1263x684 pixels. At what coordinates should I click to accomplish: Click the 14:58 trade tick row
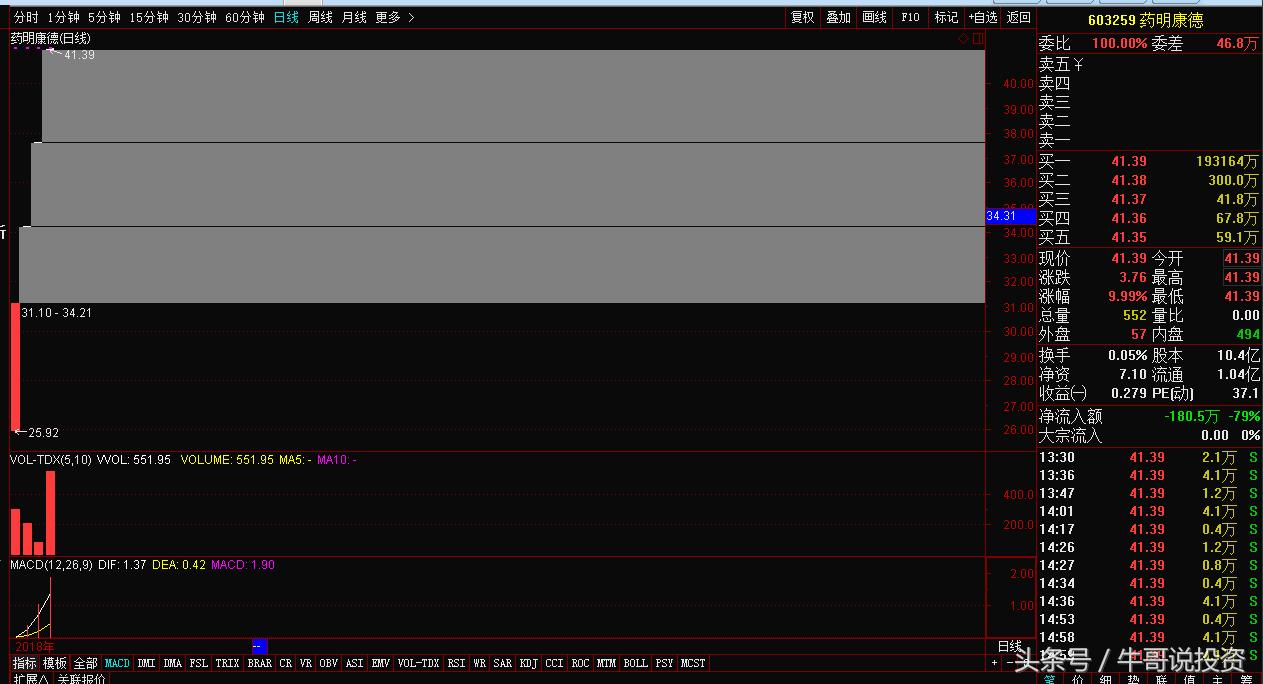pos(1150,637)
